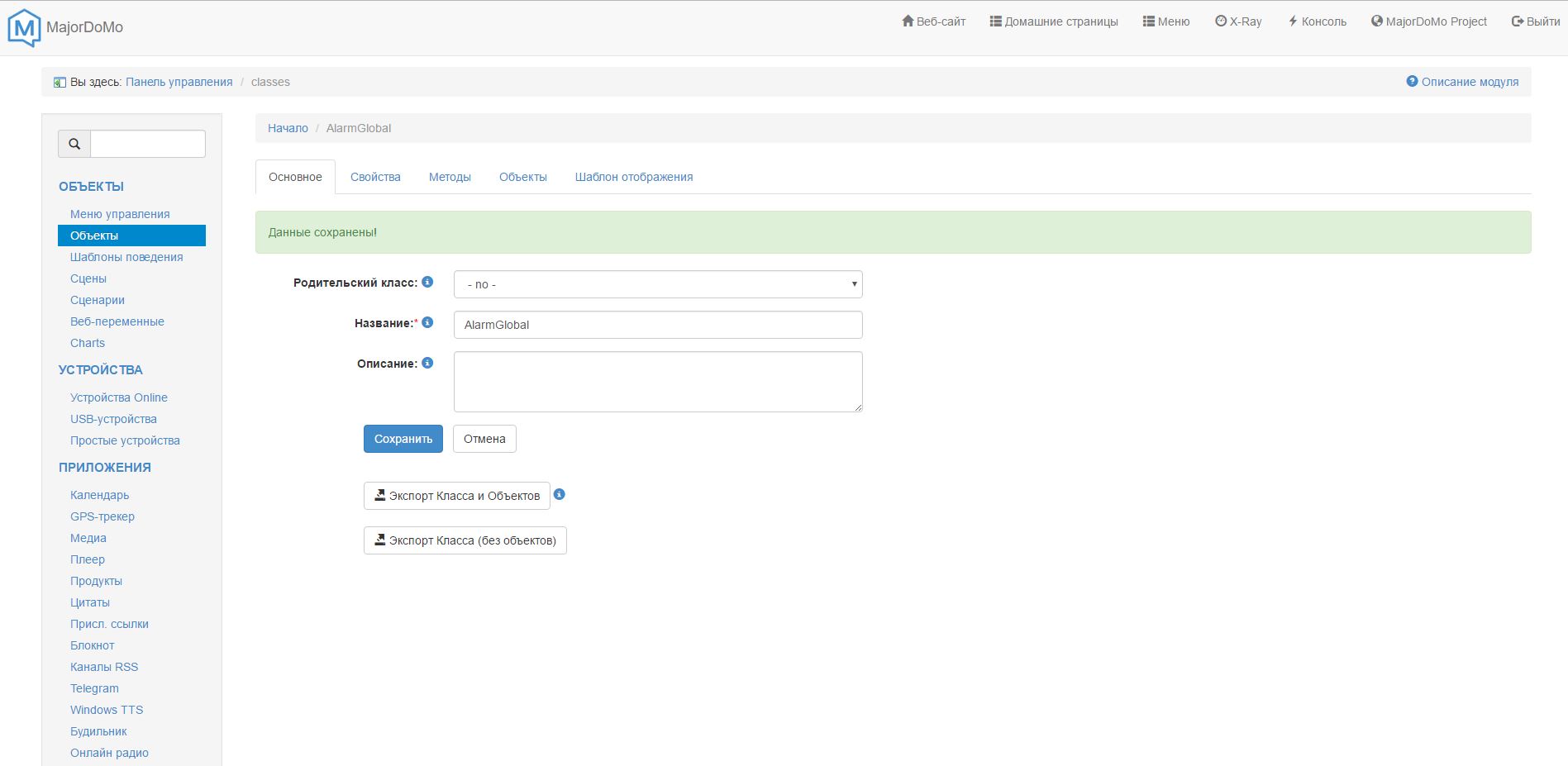This screenshot has height=766, width=1568.
Task: Click the Сохранить button
Action: (403, 439)
